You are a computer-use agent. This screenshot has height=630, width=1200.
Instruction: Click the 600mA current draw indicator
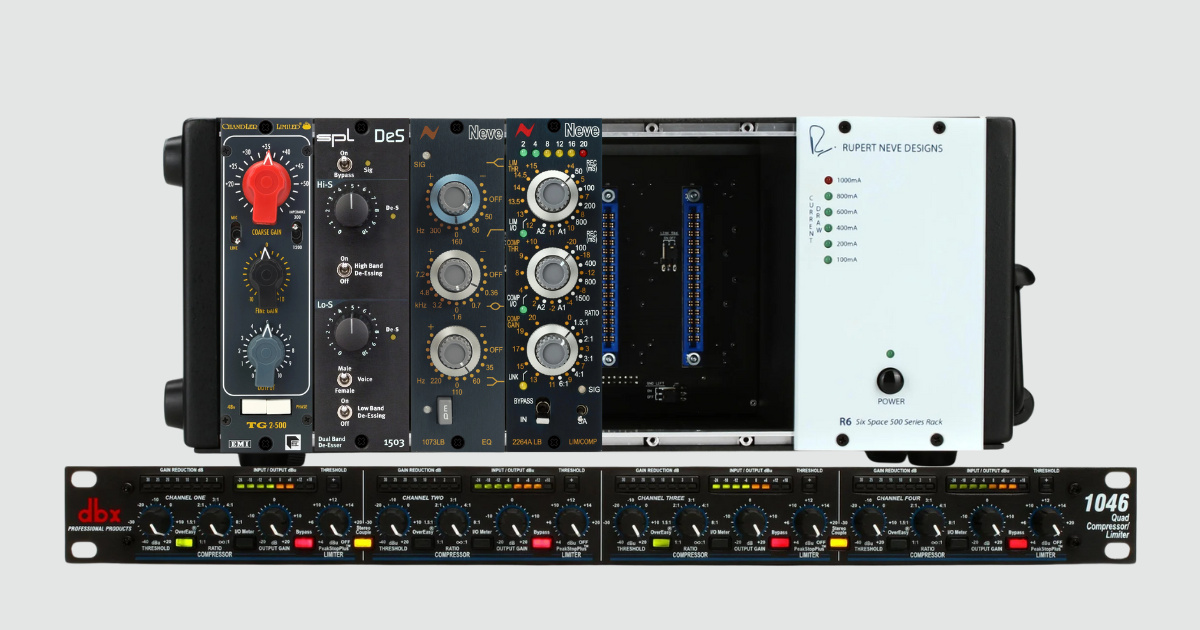coord(829,212)
